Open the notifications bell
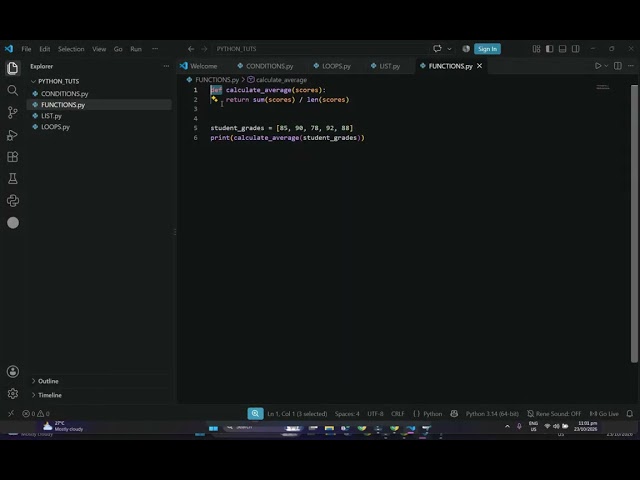This screenshot has width=640, height=480. 630,413
